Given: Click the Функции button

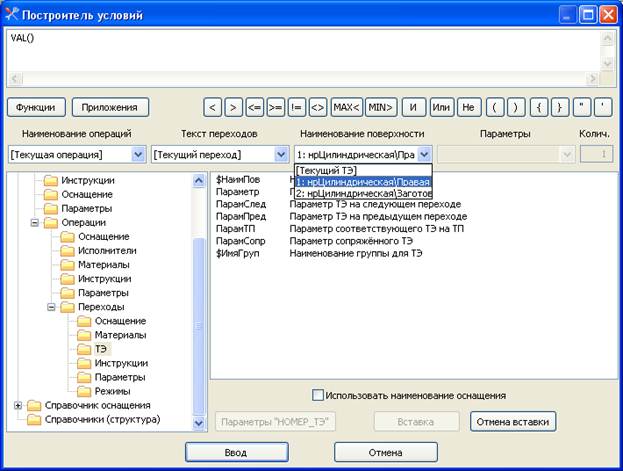Looking at the screenshot, I should tap(36, 107).
